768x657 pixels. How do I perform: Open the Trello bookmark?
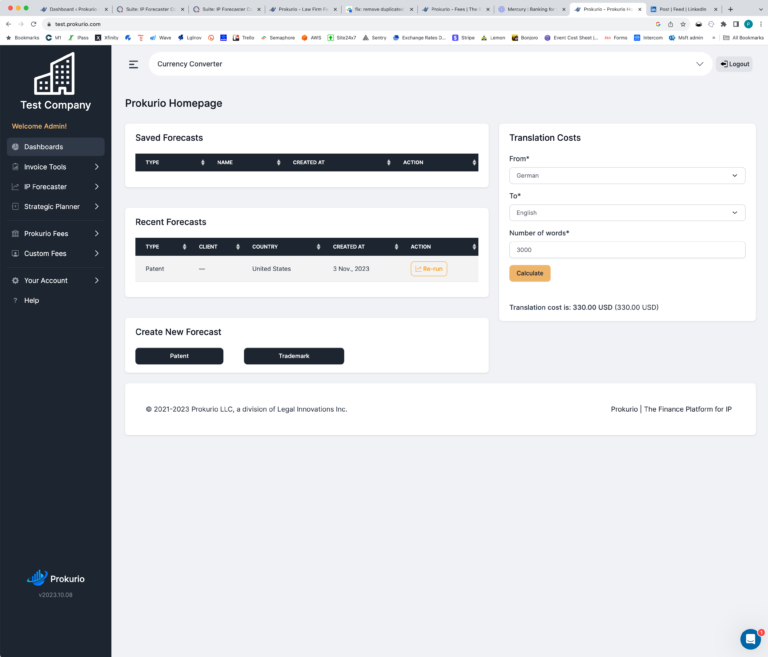pyautogui.click(x=243, y=38)
